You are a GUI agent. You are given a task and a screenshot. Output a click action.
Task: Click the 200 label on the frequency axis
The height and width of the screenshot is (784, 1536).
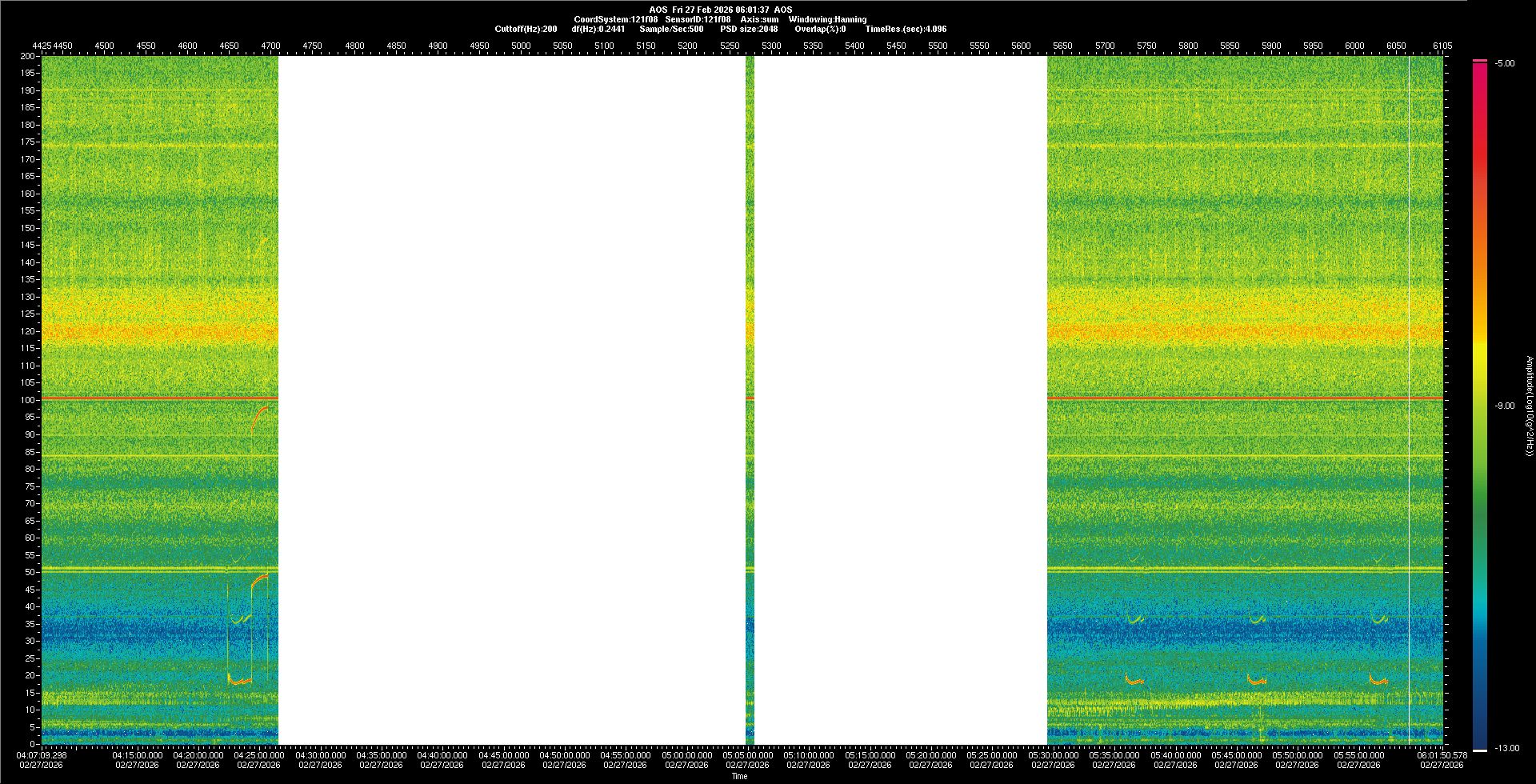tap(28, 57)
